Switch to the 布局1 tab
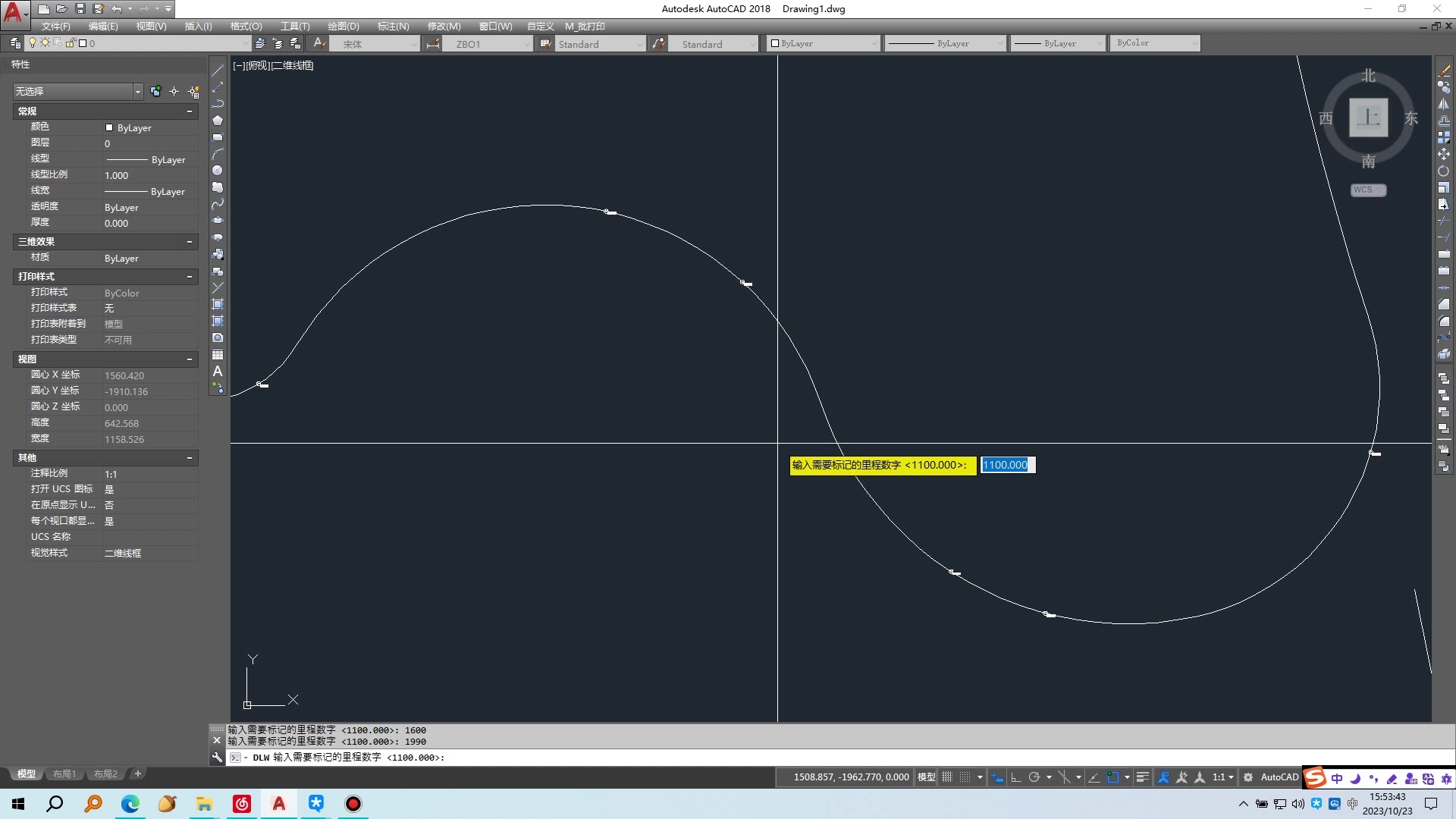1456x819 pixels. click(x=64, y=774)
